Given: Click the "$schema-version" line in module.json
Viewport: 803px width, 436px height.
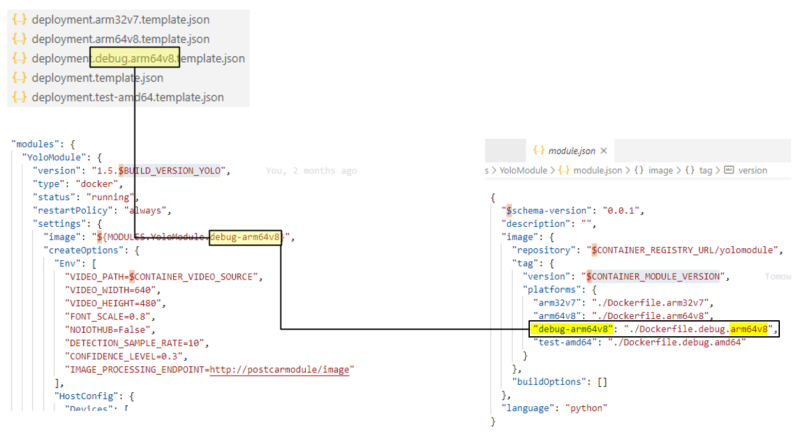Looking at the screenshot, I should 573,211.
